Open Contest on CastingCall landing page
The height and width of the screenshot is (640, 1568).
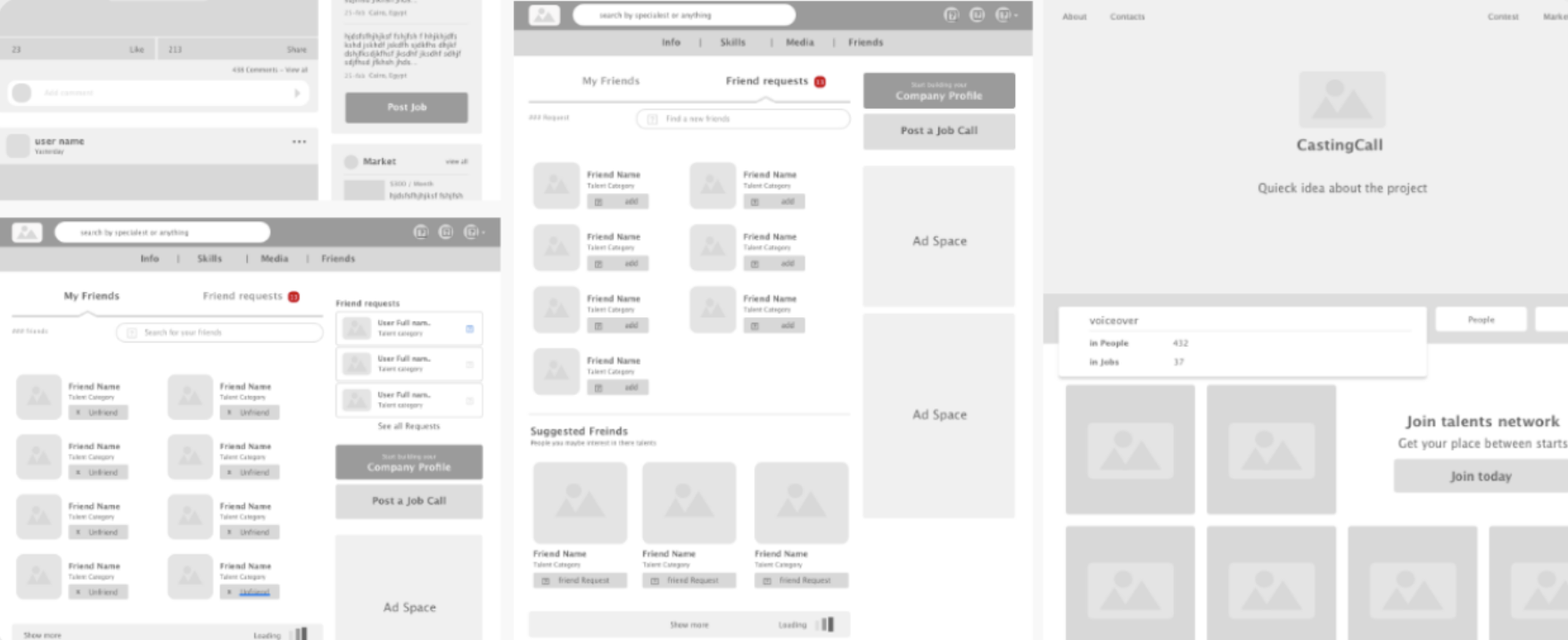pos(1503,17)
